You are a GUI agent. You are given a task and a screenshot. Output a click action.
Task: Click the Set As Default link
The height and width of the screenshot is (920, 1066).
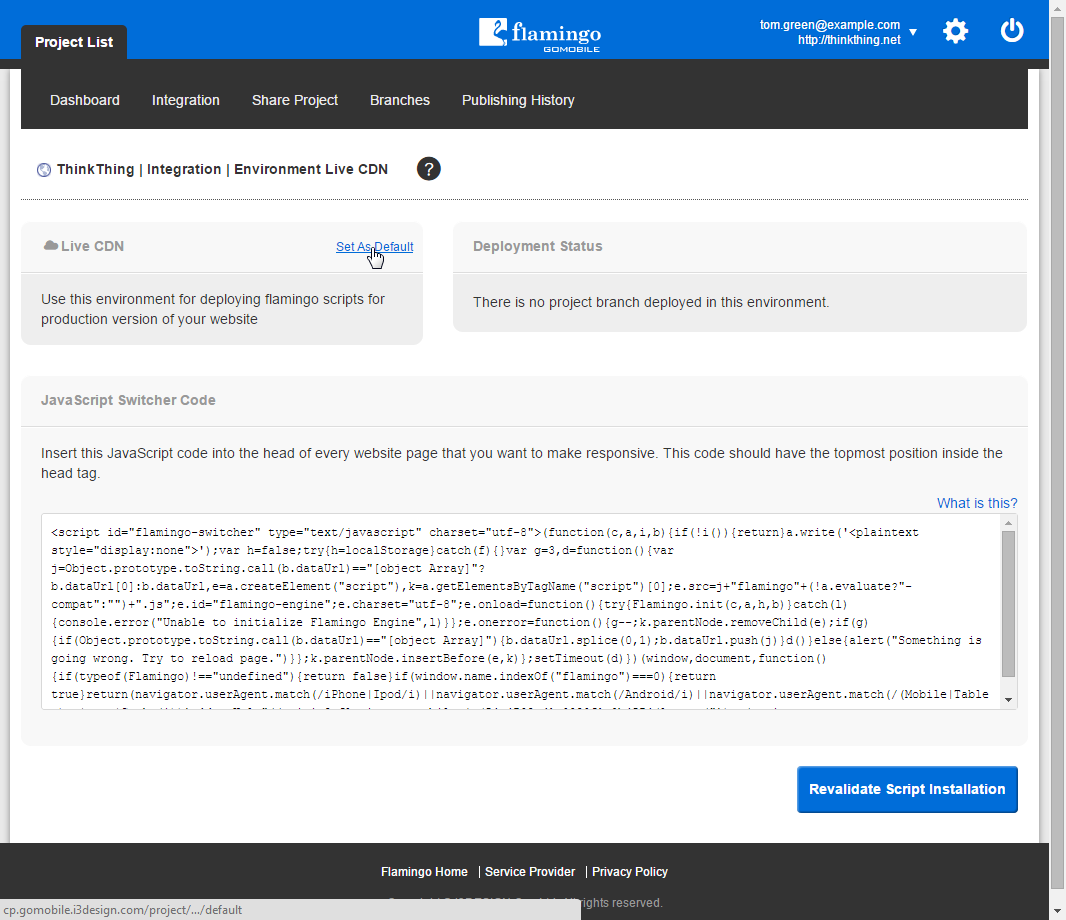pyautogui.click(x=375, y=247)
